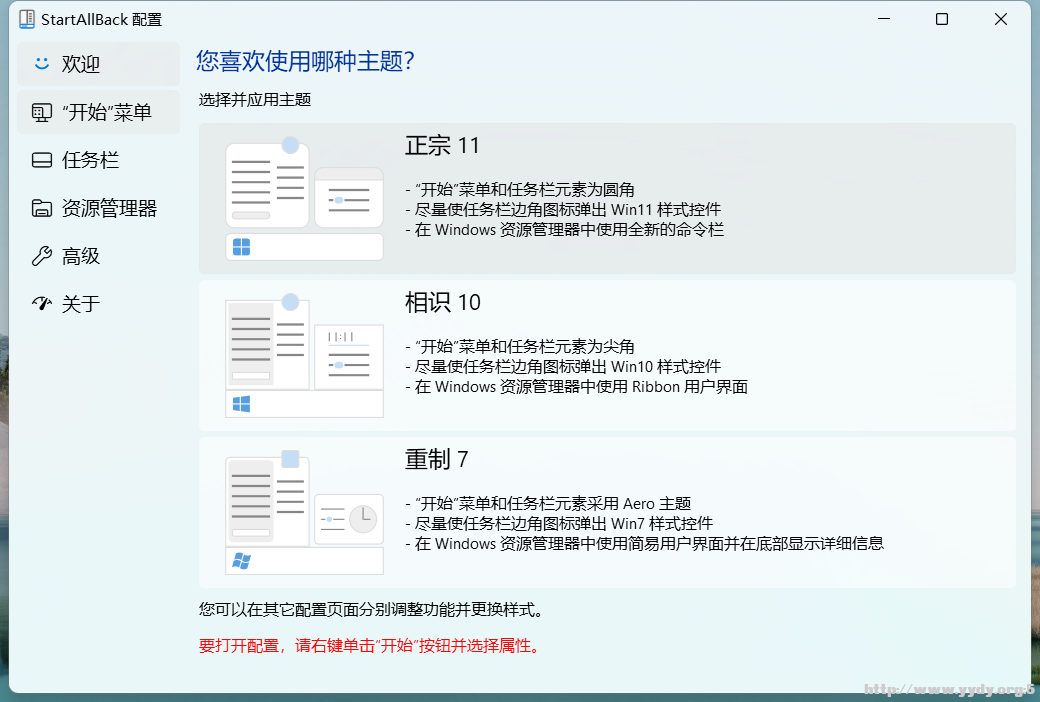This screenshot has width=1040, height=702.
Task: Click the line about Win10 样式控件
Action: (x=563, y=366)
